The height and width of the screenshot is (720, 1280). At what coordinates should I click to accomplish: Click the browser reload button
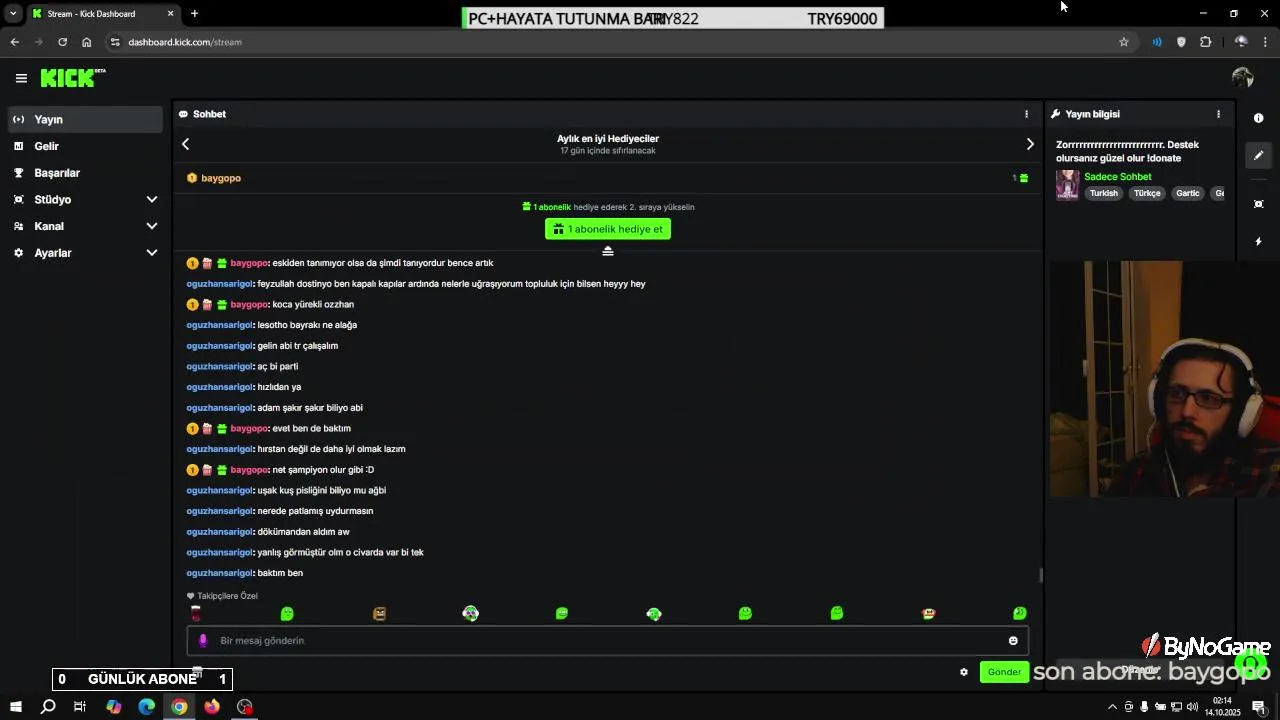click(x=62, y=42)
